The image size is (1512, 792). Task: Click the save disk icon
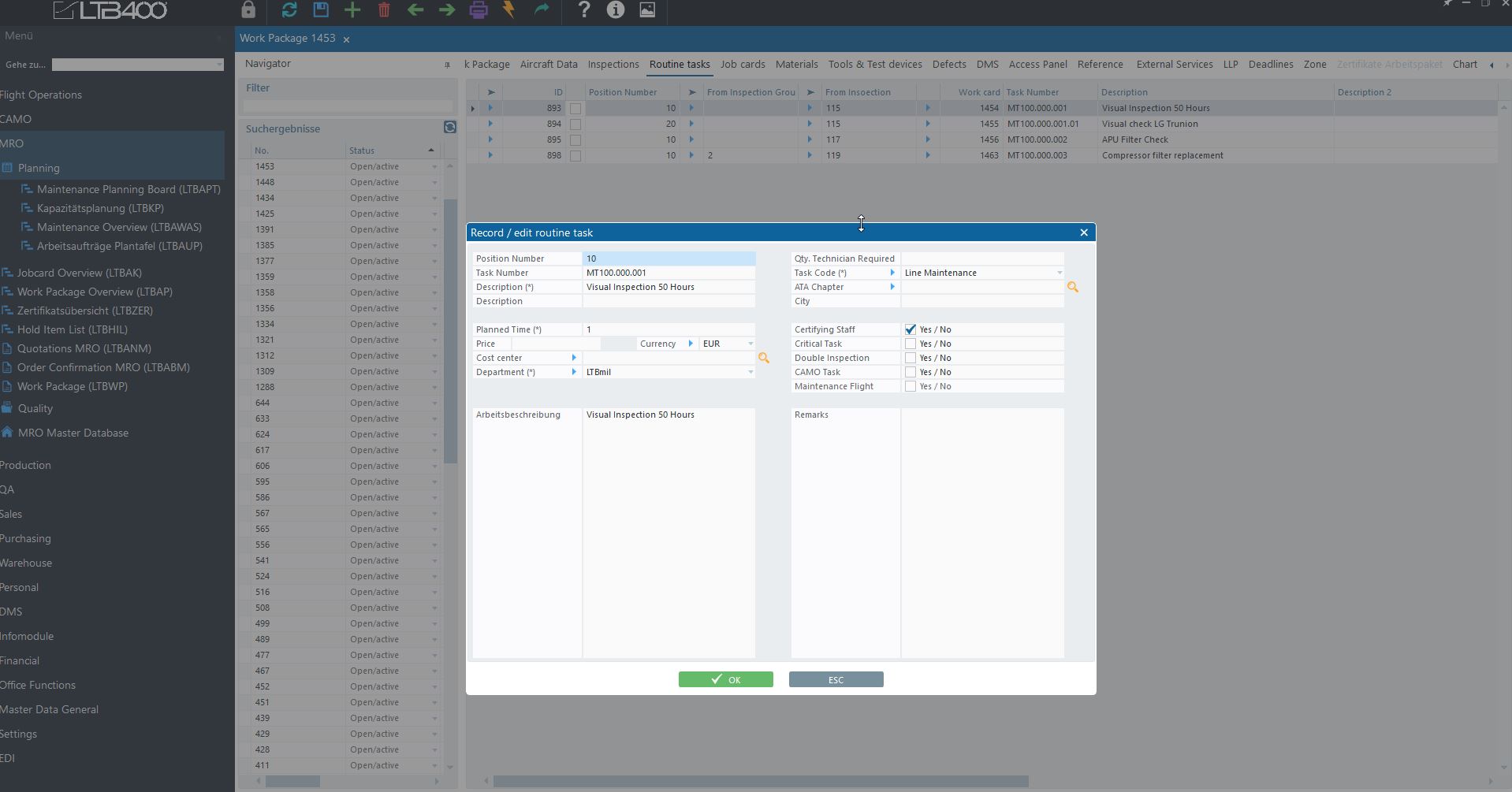[x=321, y=10]
